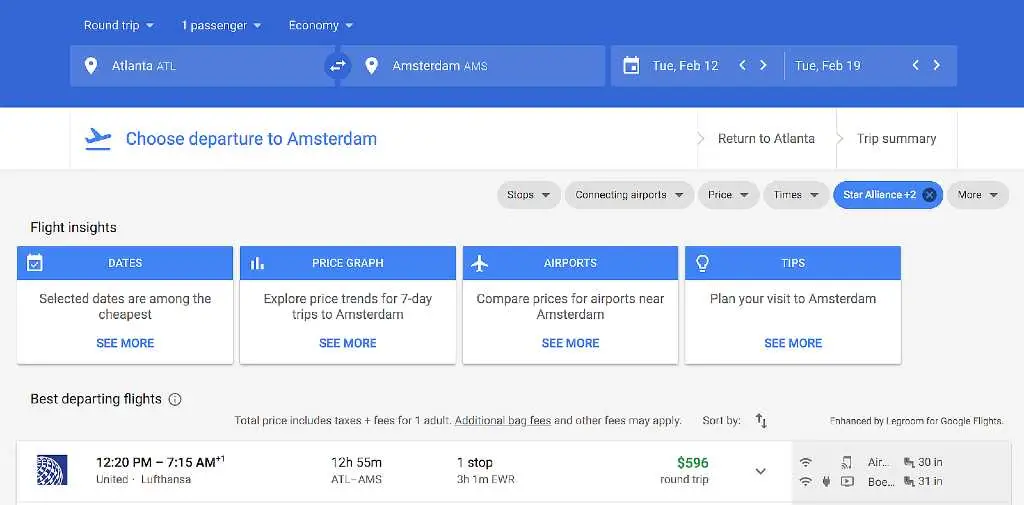
Task: Open the Price filter dropdown
Action: 729,195
